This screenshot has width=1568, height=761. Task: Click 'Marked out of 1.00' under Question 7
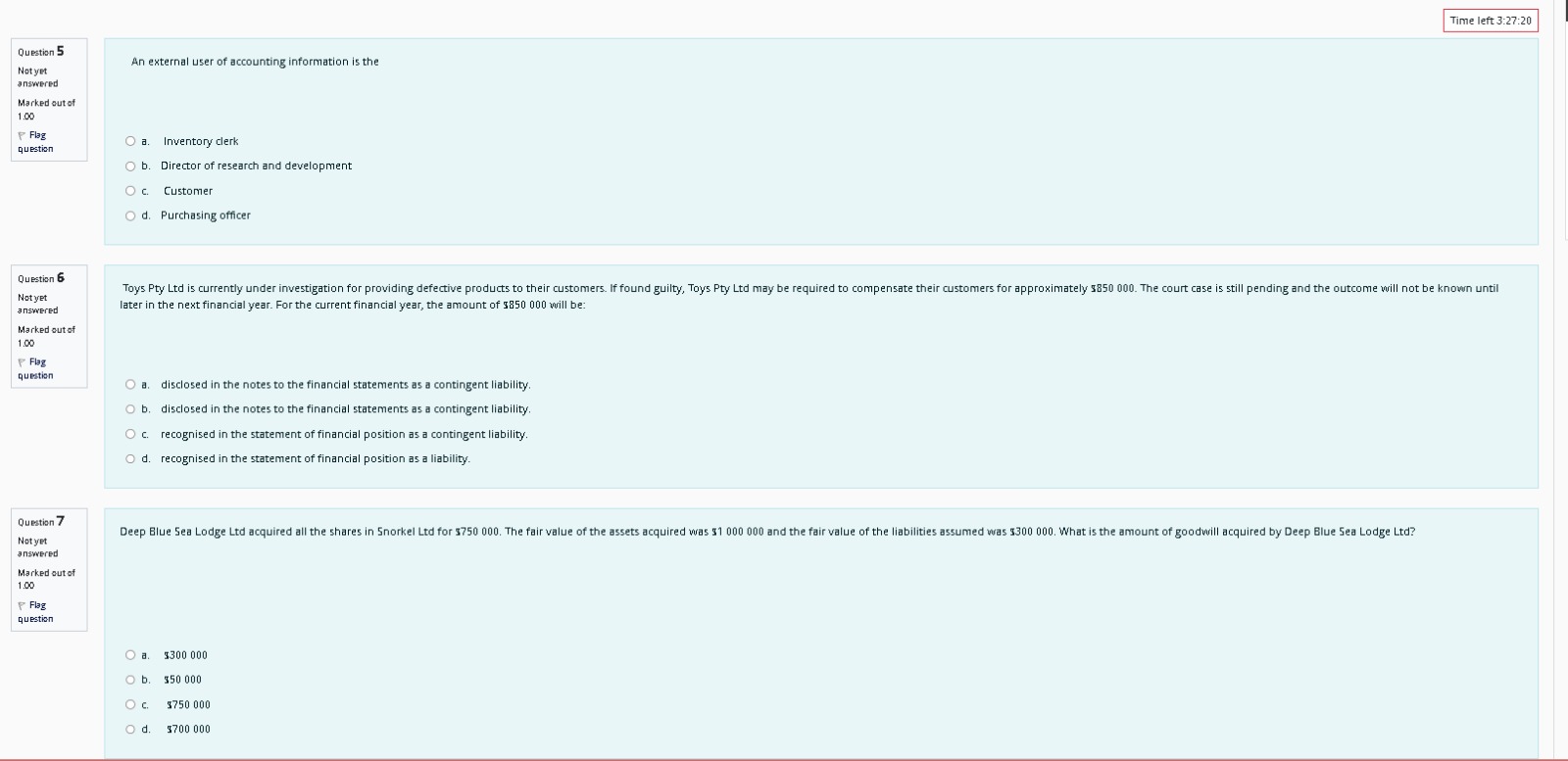click(x=46, y=579)
